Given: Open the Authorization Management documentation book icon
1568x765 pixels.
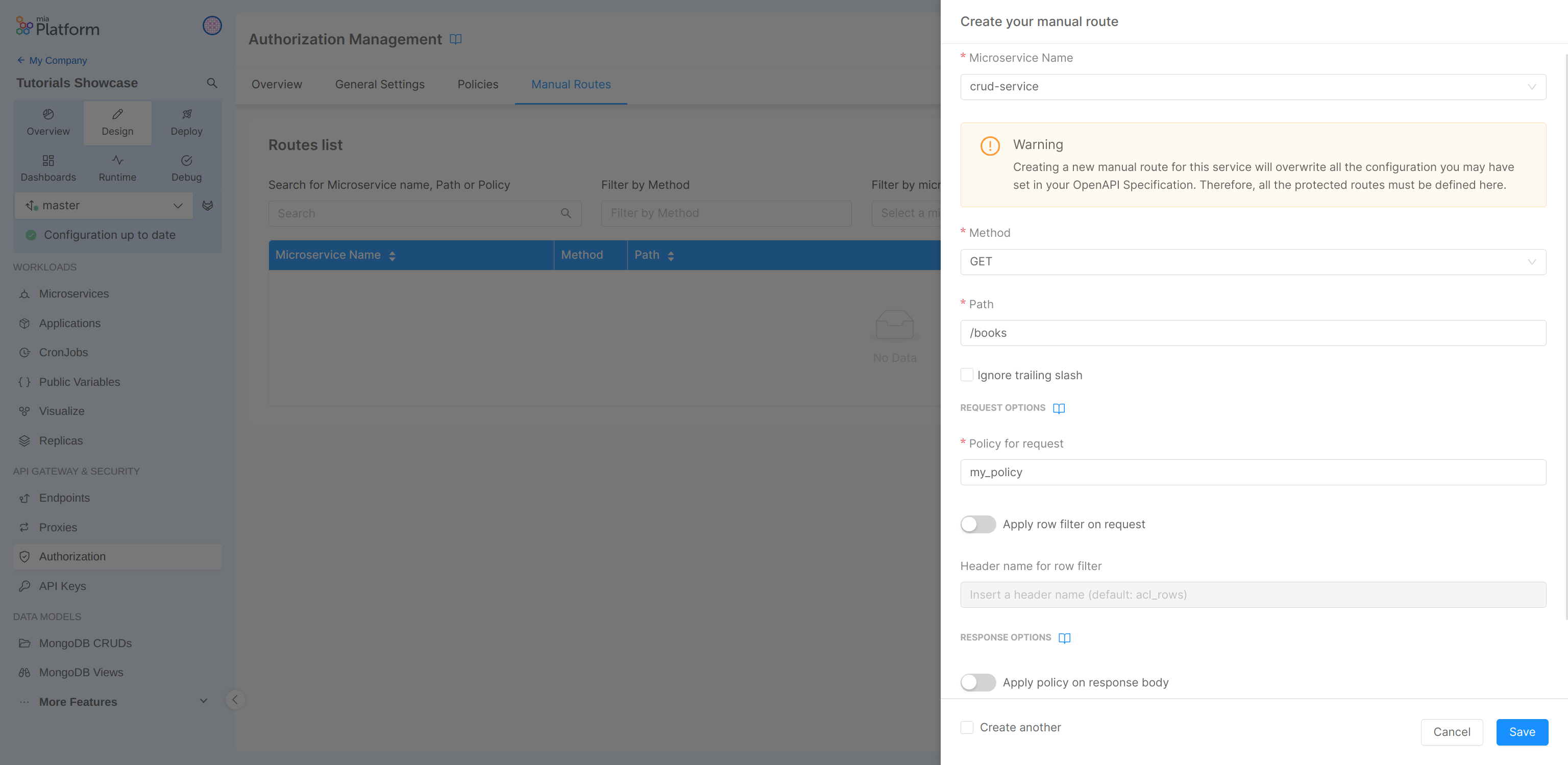Looking at the screenshot, I should [456, 39].
